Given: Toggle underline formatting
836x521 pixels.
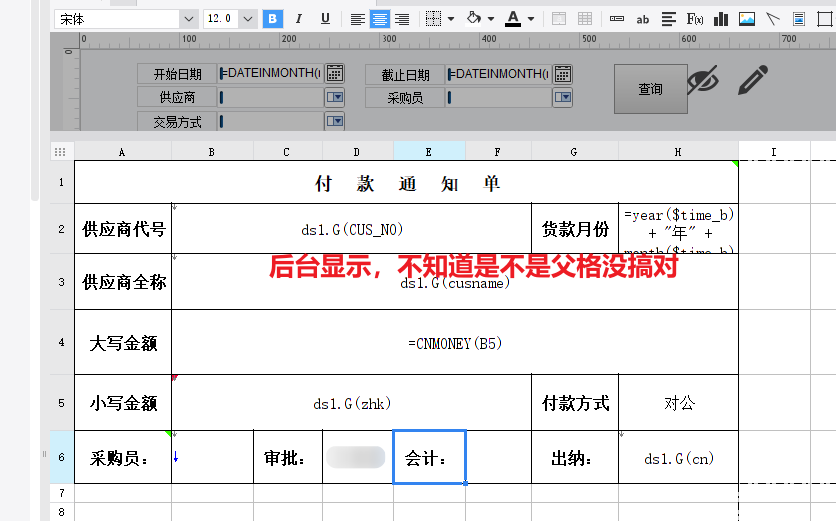Looking at the screenshot, I should tap(325, 19).
